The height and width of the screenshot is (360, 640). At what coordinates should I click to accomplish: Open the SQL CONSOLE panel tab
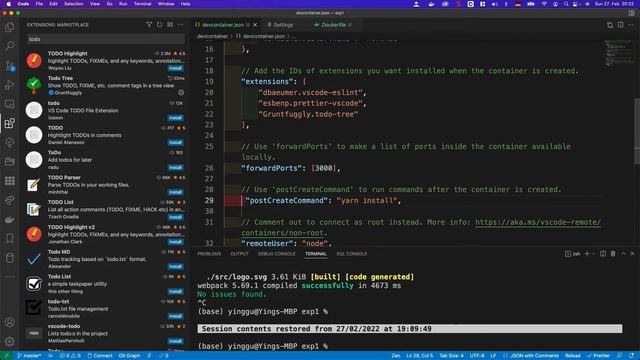[351, 254]
